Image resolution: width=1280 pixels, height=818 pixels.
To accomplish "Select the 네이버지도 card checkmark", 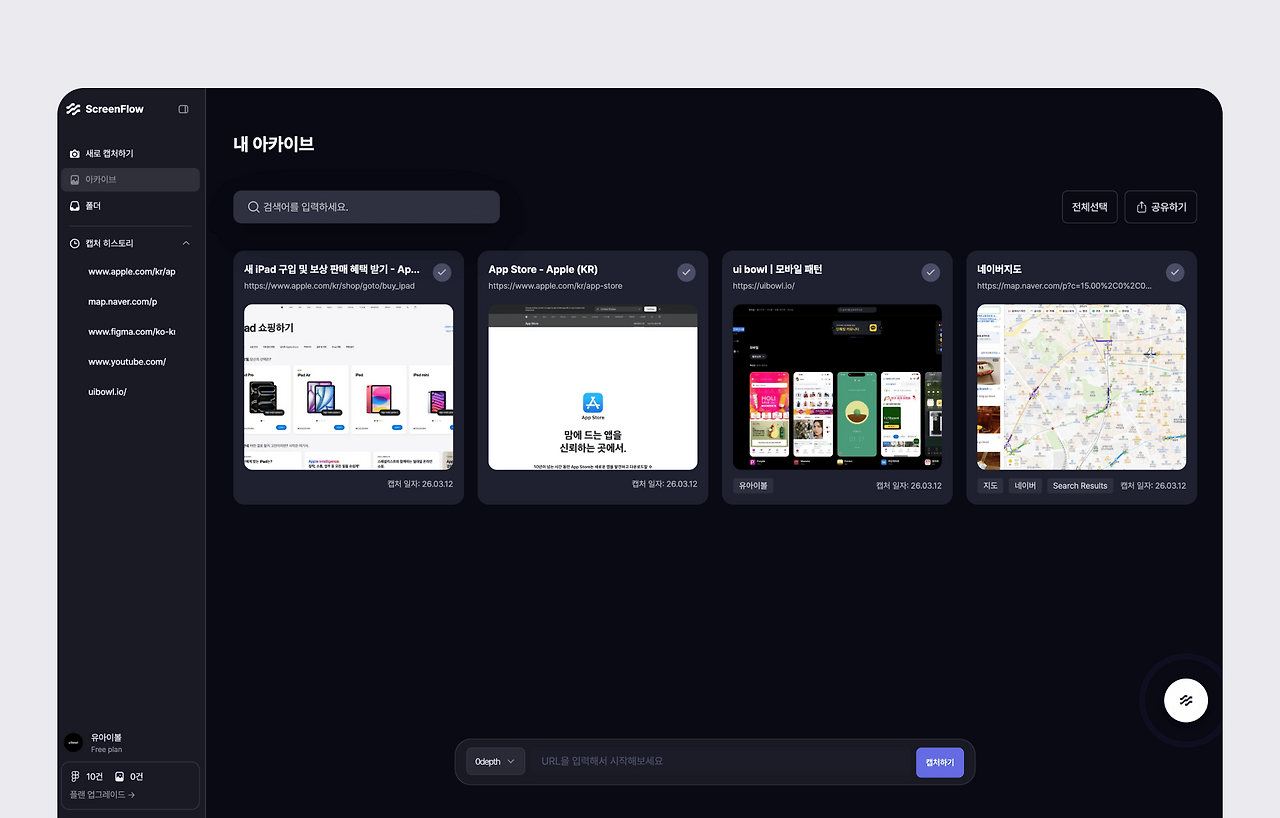I will click(1175, 272).
